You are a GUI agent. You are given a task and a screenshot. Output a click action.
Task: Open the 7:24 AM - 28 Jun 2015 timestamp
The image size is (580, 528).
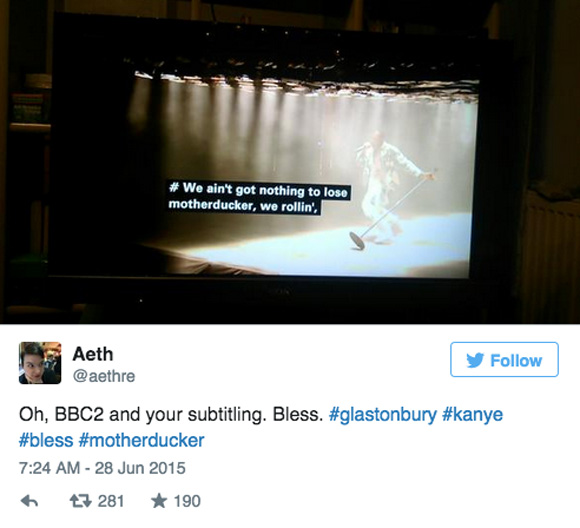102,468
